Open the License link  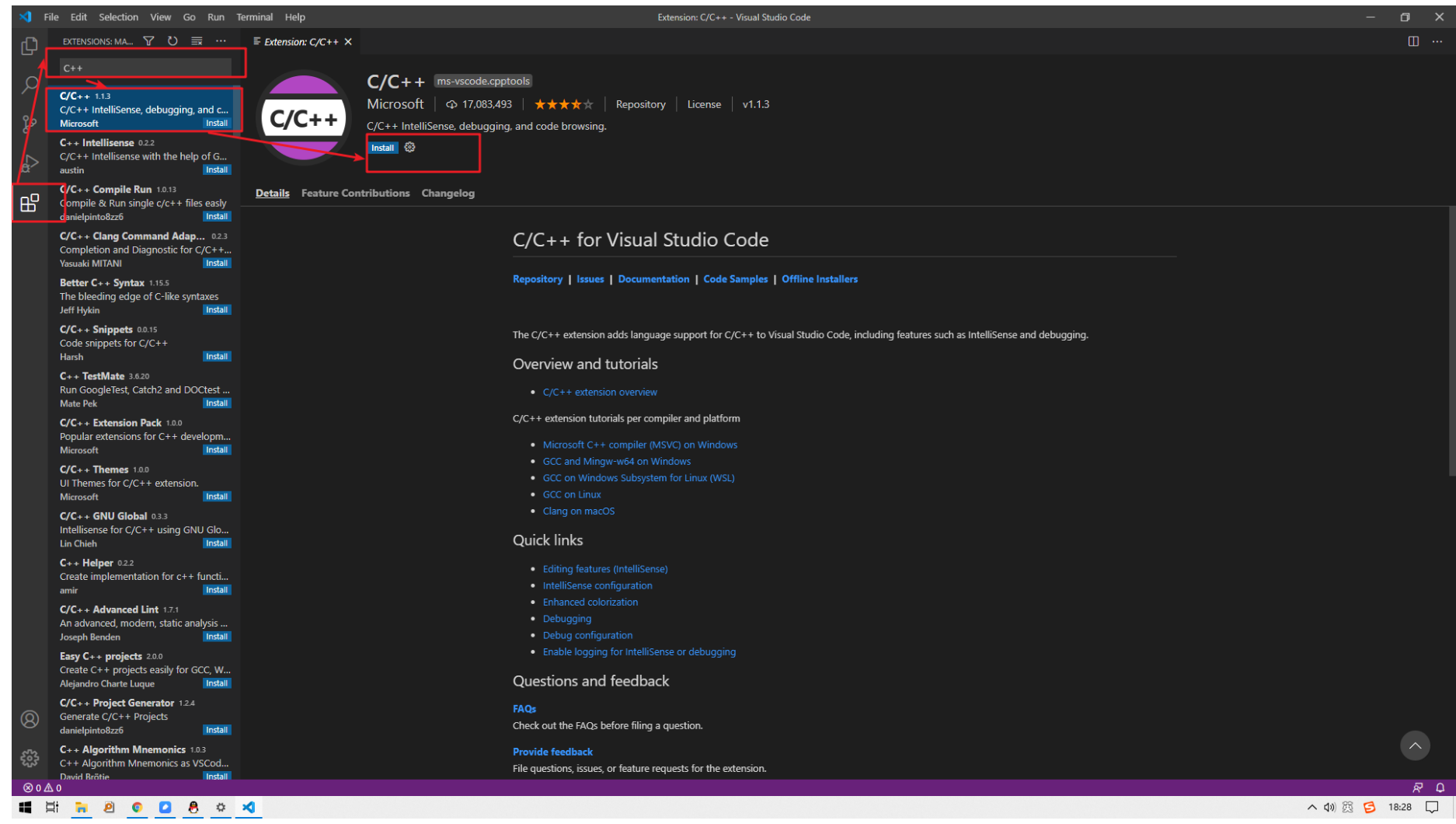click(x=704, y=104)
